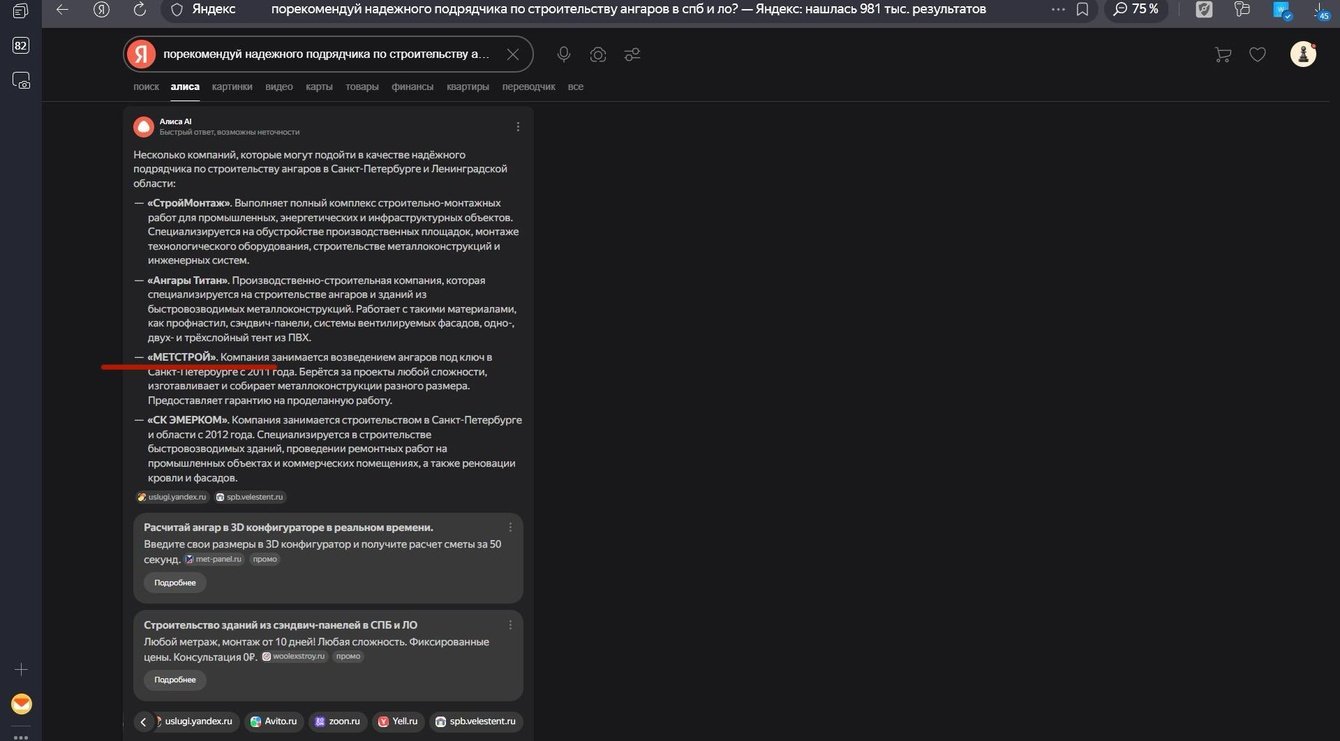Switch to the 'товары' tab
This screenshot has height=741, width=1340.
click(x=362, y=87)
